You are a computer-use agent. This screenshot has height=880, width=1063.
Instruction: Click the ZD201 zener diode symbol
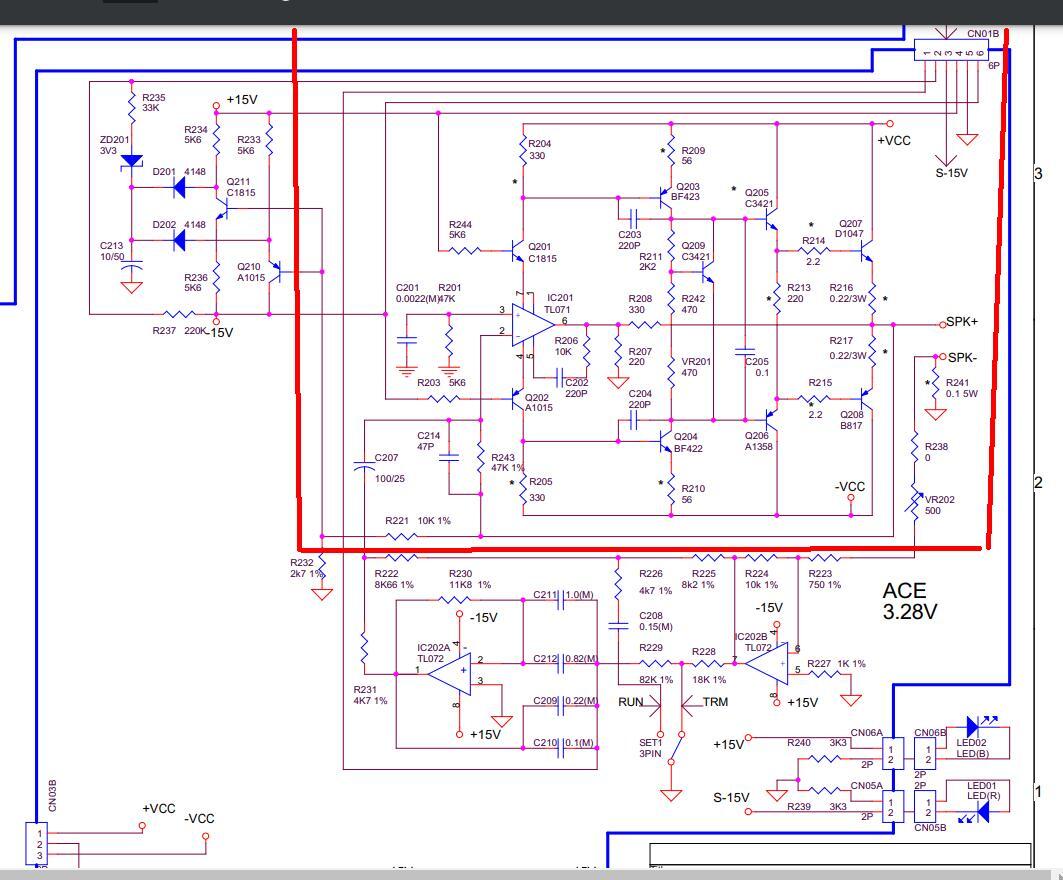pyautogui.click(x=132, y=161)
